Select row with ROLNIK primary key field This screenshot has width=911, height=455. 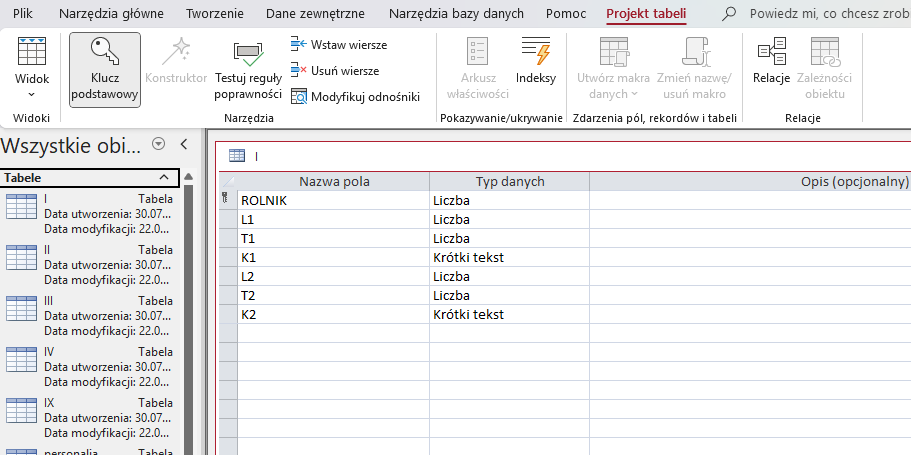pos(227,201)
